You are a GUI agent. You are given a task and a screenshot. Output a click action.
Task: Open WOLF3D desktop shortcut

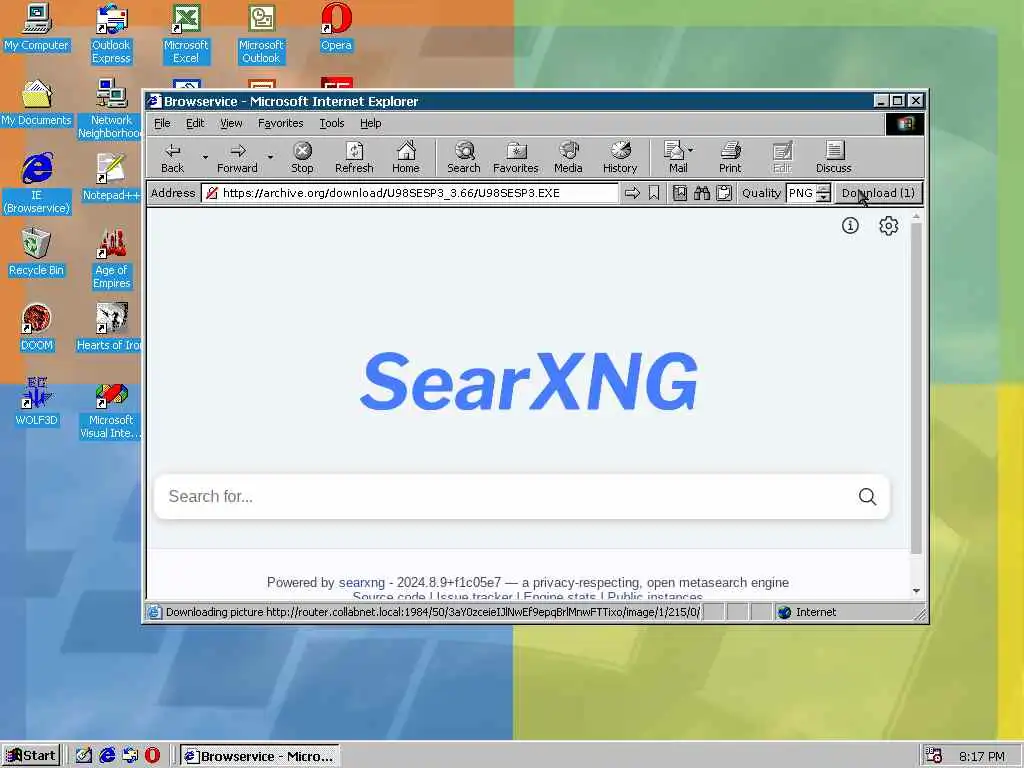[37, 402]
